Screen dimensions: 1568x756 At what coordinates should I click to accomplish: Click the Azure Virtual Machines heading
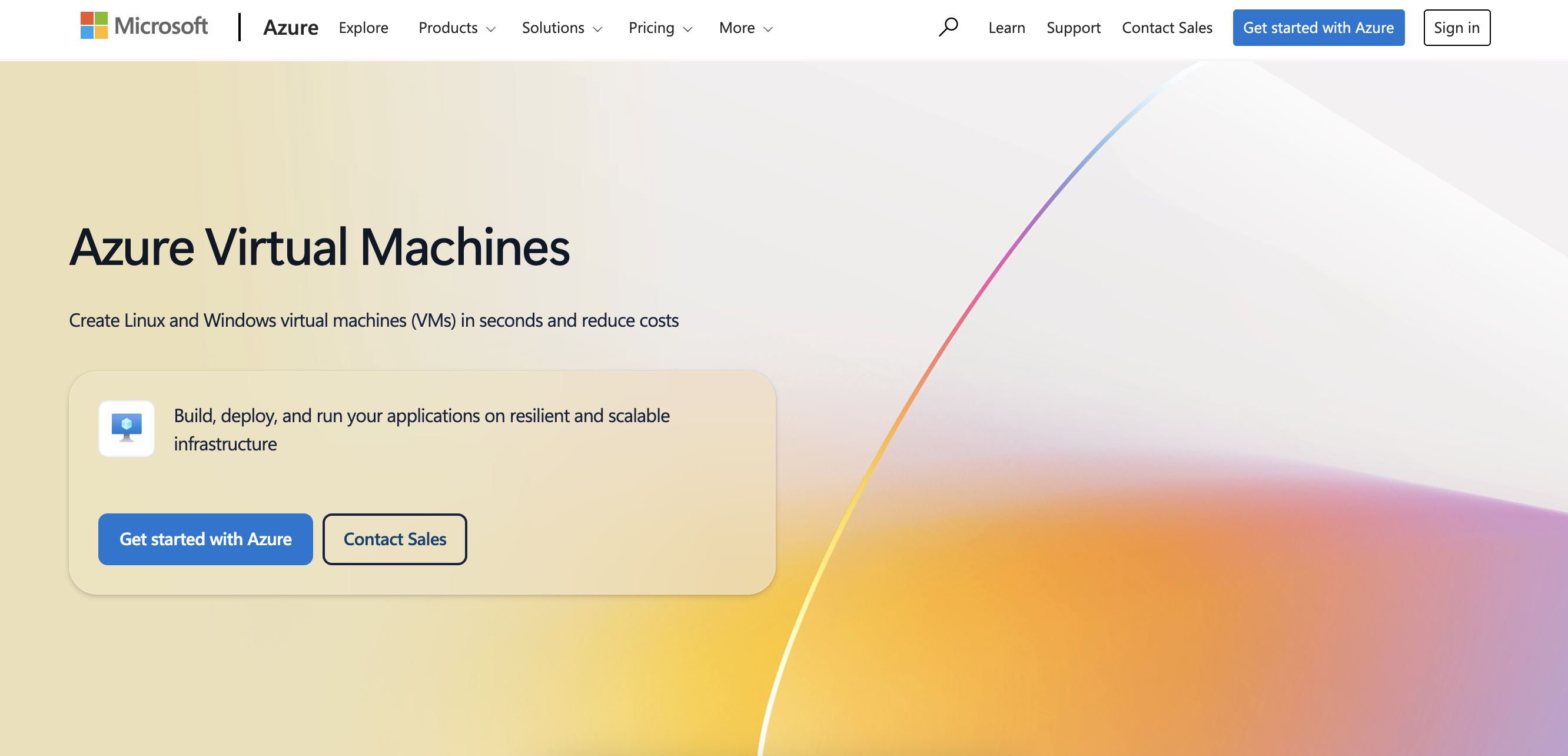[x=320, y=247]
